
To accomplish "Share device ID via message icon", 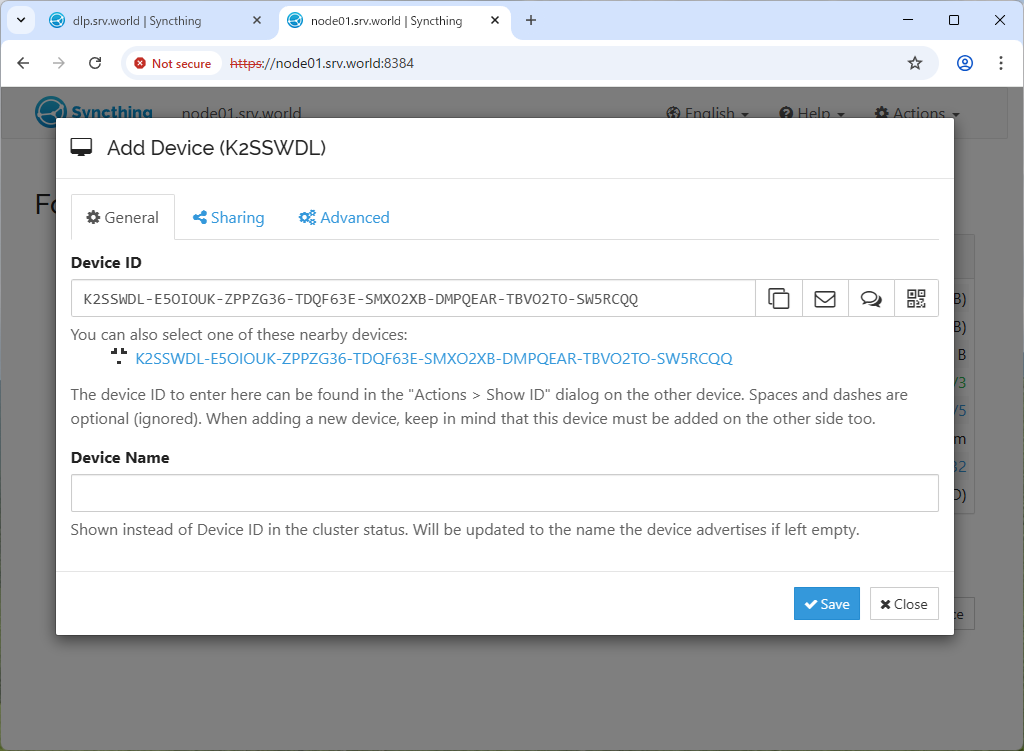I will (871, 298).
